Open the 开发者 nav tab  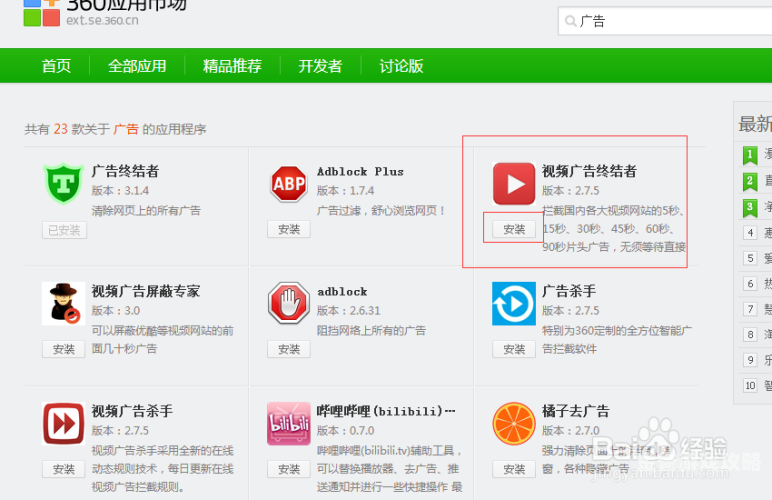(320, 66)
